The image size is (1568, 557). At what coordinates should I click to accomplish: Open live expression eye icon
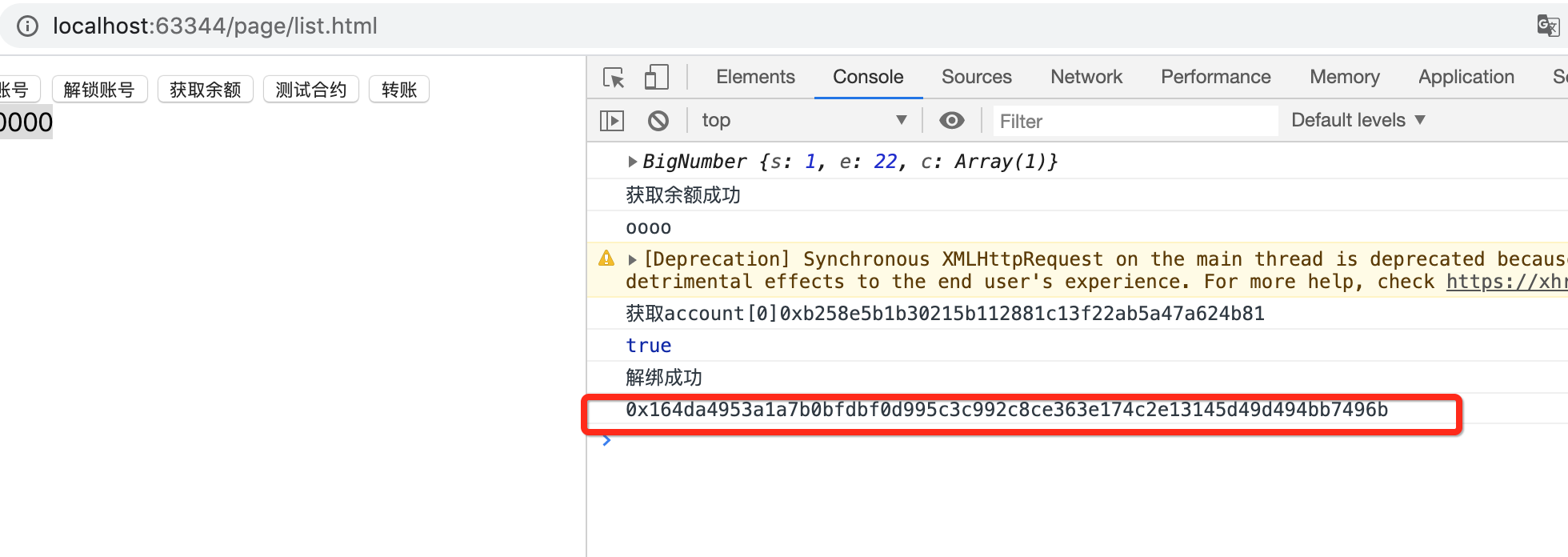(x=951, y=121)
